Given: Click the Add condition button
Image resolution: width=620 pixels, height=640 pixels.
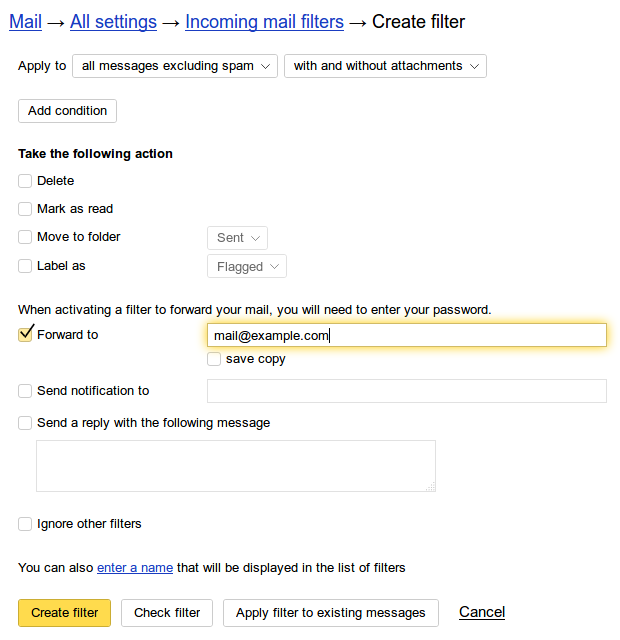Looking at the screenshot, I should point(67,111).
